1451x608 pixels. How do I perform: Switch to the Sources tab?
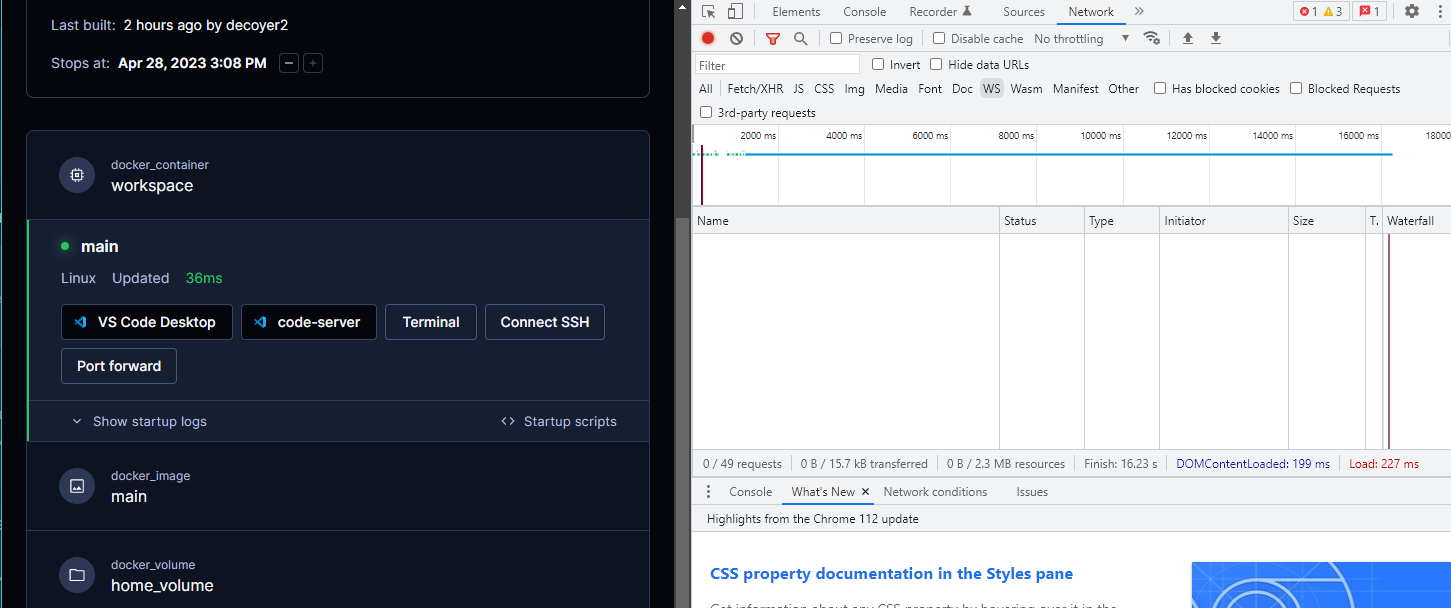tap(1024, 12)
